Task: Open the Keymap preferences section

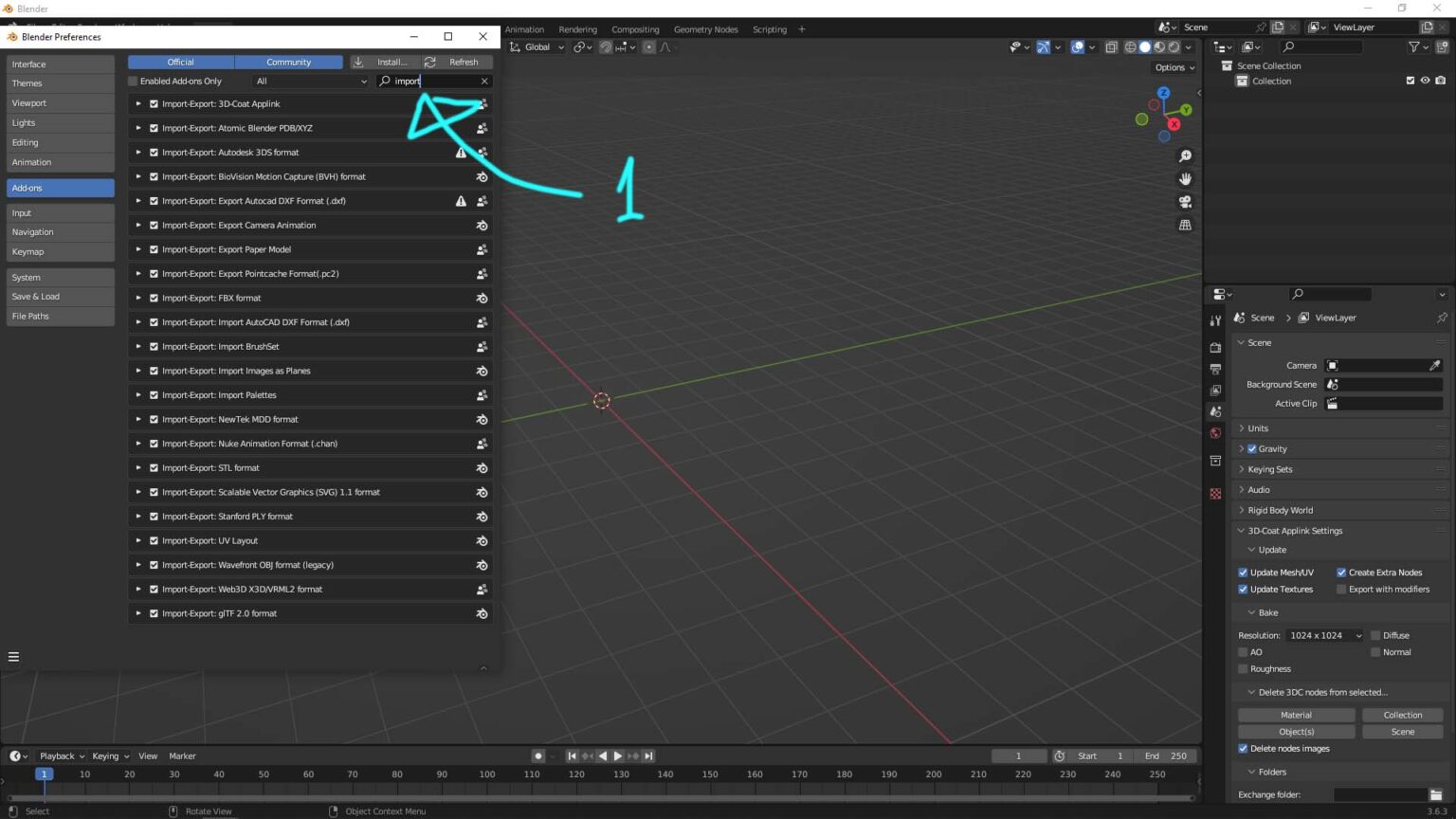Action: 61,251
